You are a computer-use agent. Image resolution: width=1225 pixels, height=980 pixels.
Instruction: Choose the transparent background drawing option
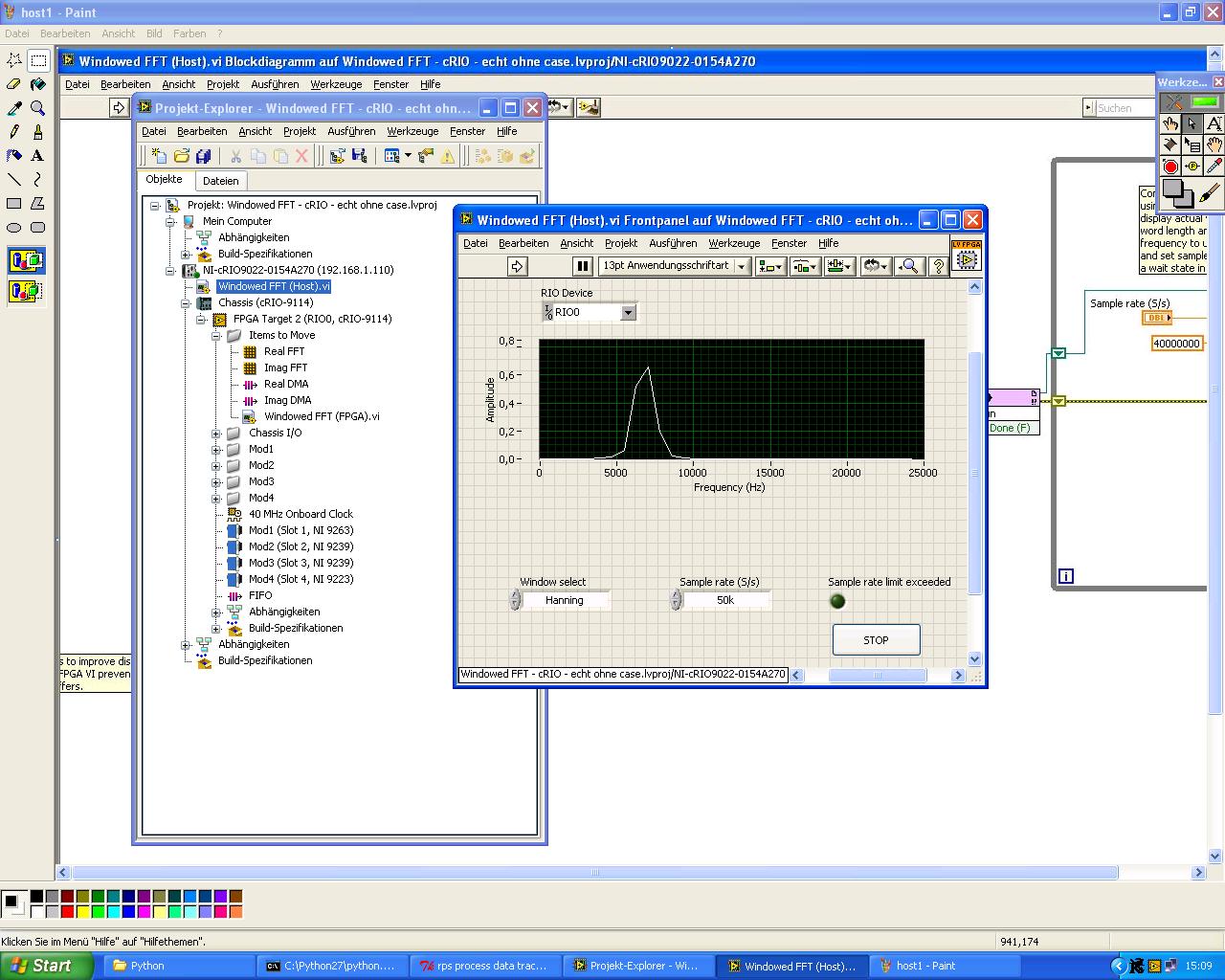(x=26, y=291)
